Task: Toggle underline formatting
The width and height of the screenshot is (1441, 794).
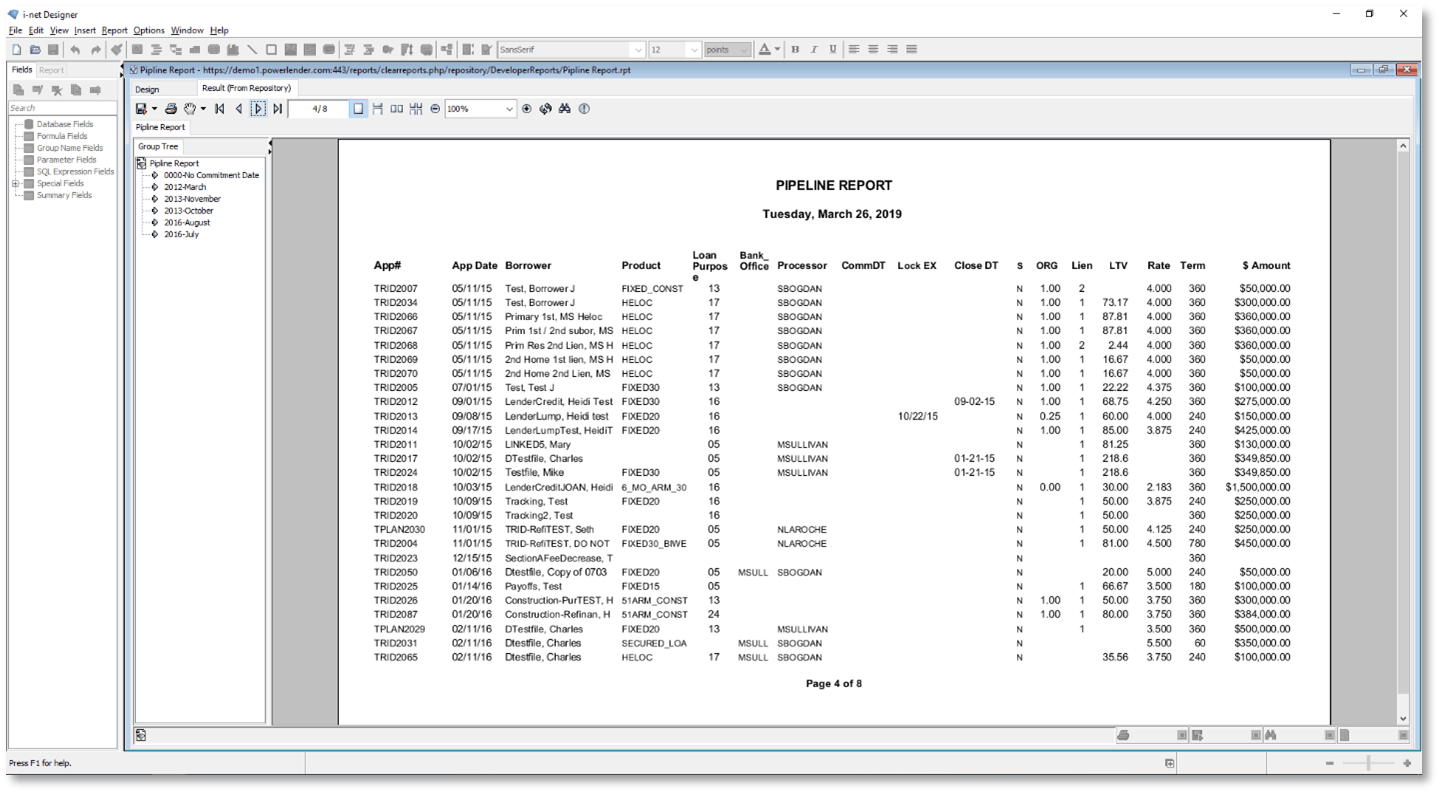Action: click(832, 50)
